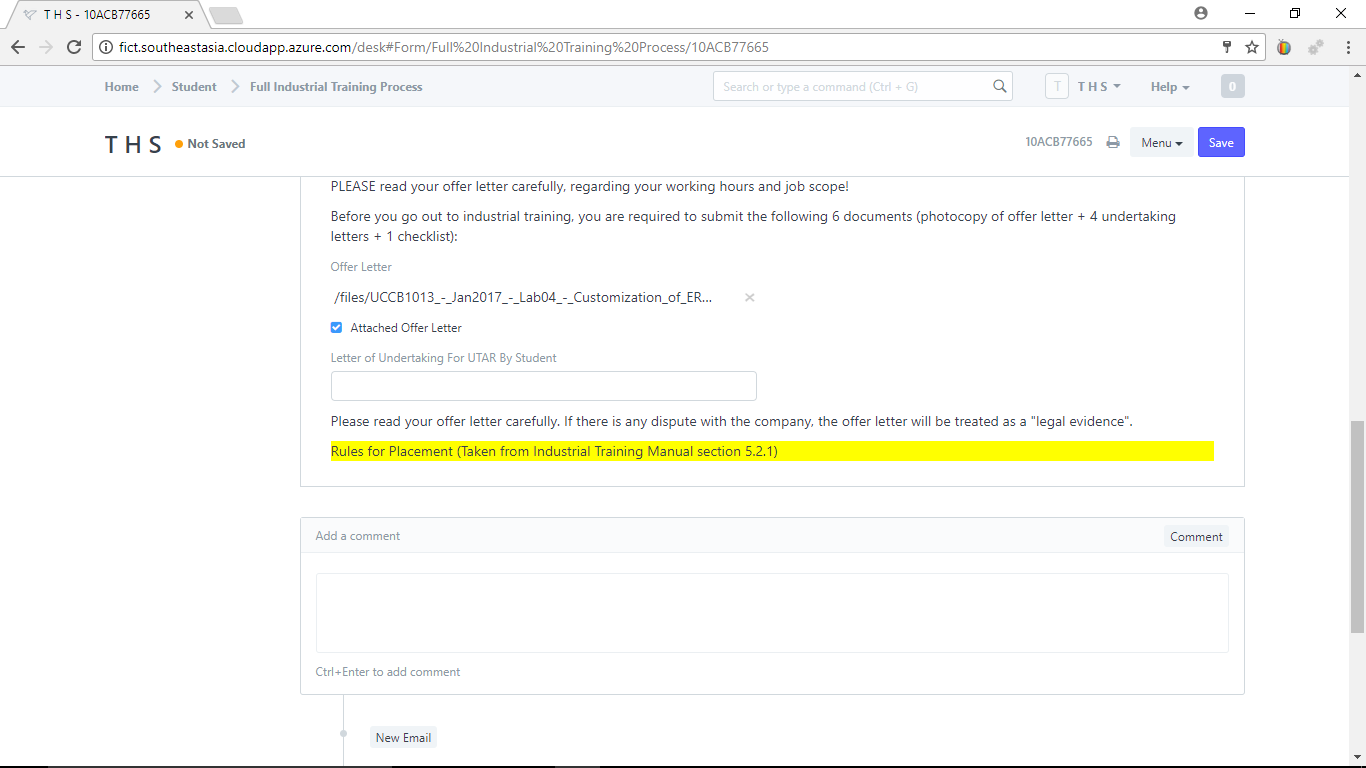
Task: Minimize the browser window
Action: (1250, 13)
